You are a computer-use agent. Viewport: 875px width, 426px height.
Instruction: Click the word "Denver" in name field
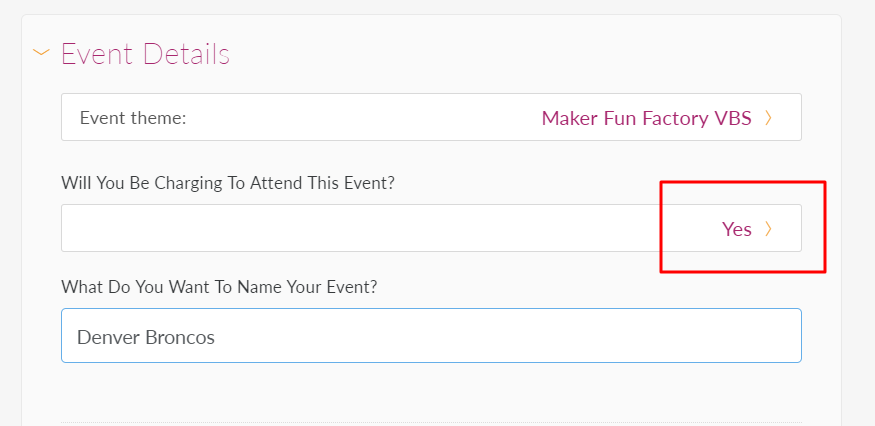108,337
